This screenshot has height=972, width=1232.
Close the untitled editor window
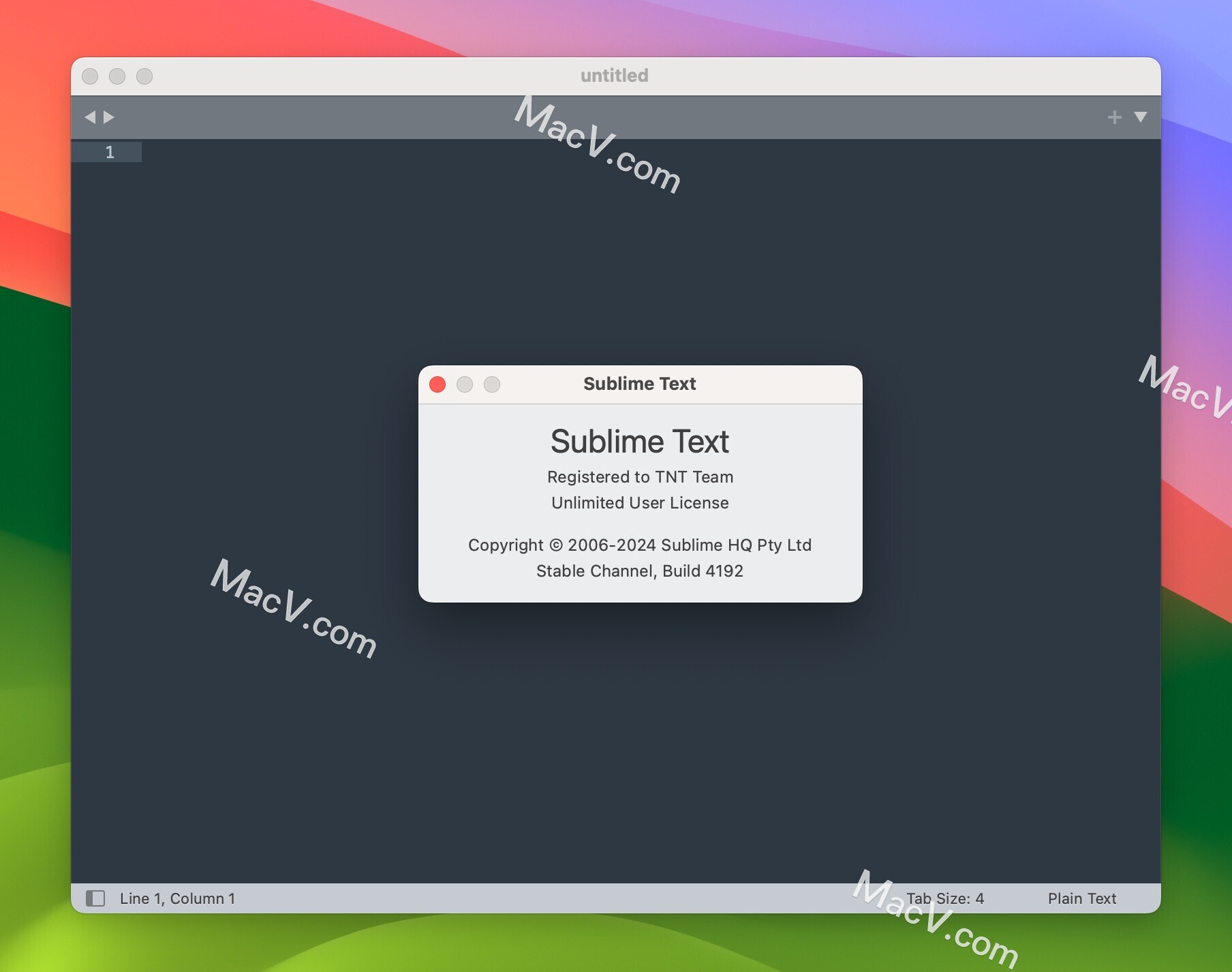pos(90,76)
